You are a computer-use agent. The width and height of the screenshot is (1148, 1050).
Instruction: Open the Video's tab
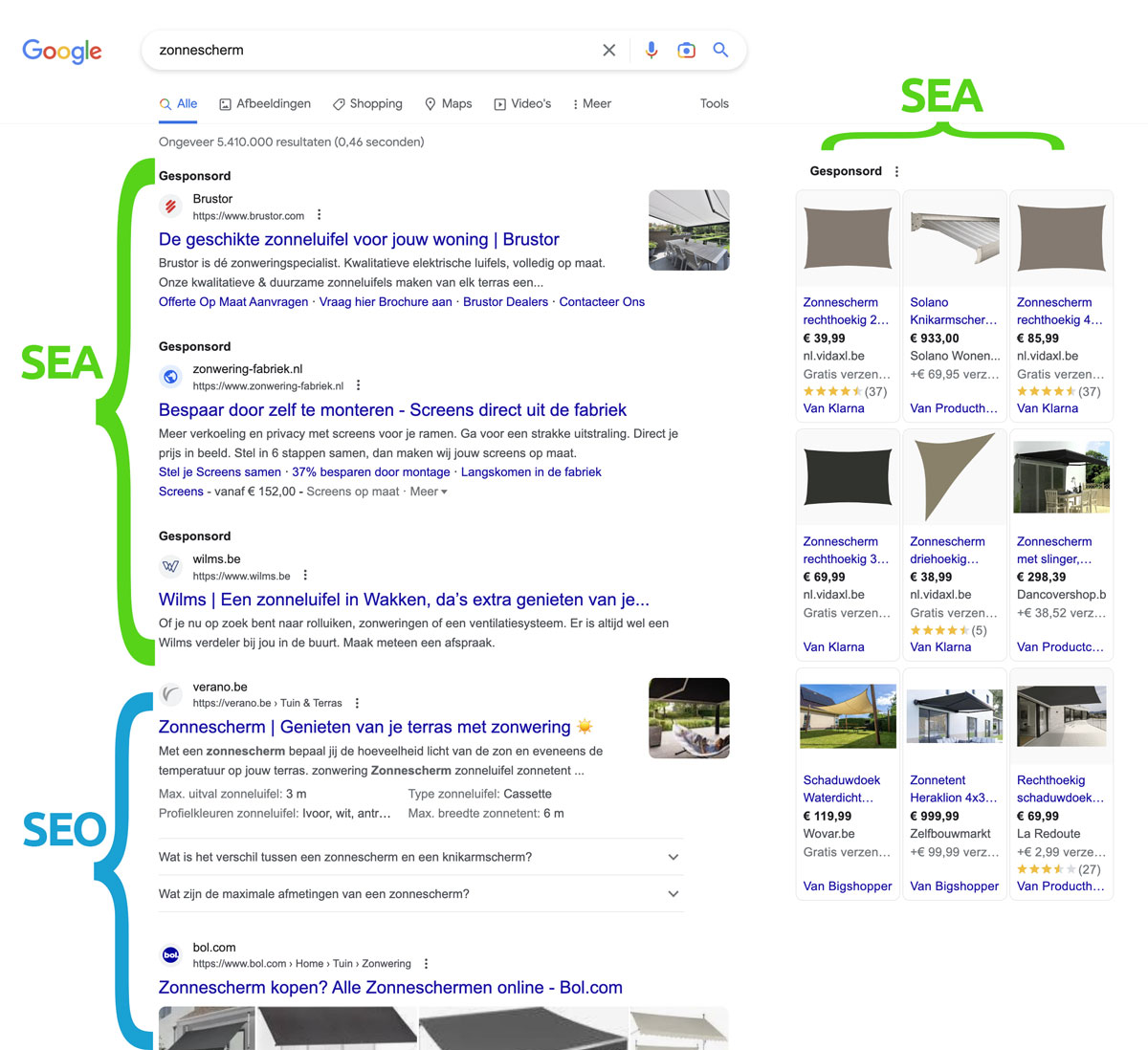(522, 103)
